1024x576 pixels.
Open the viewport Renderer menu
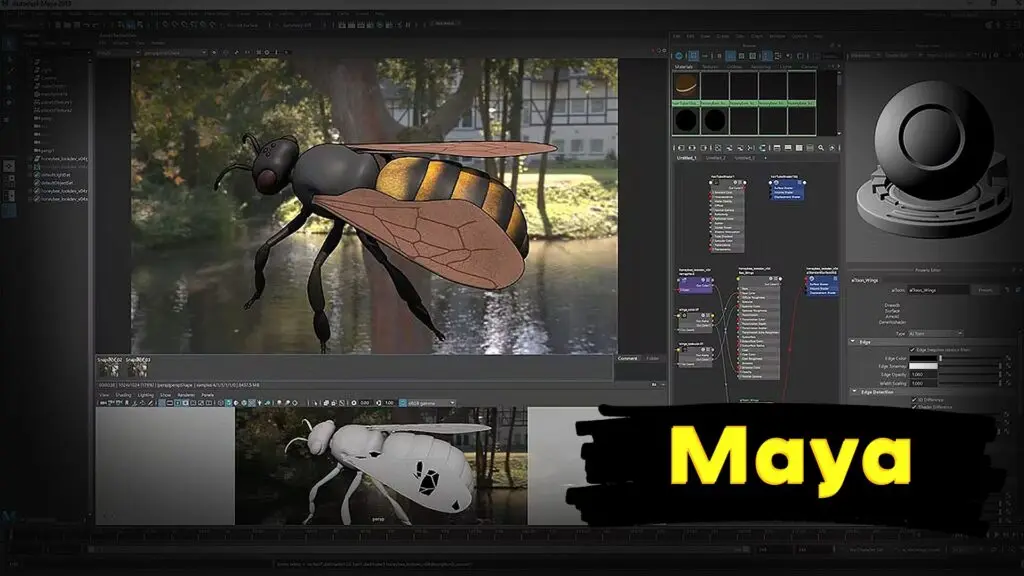click(186, 395)
